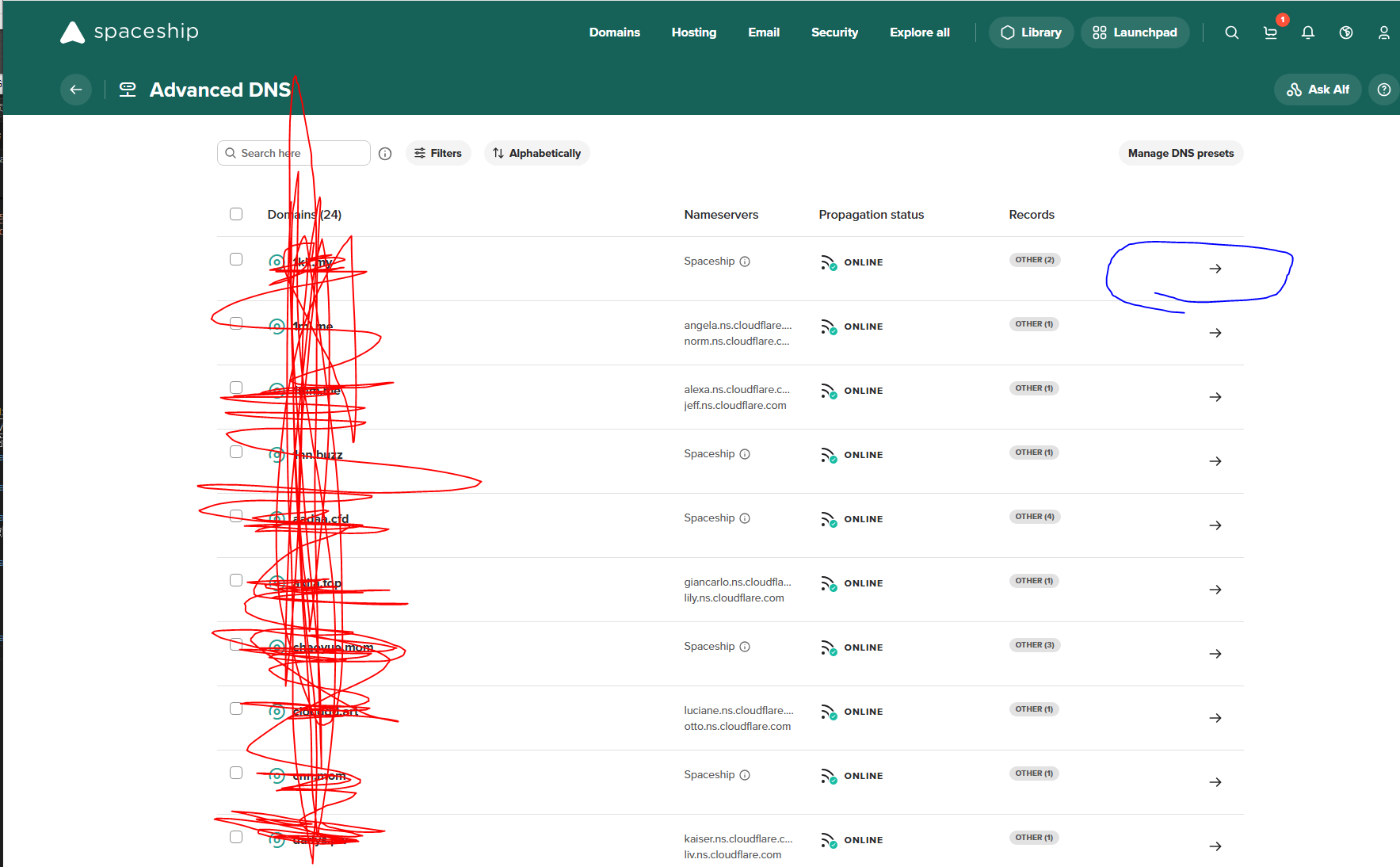Click the Ask Alf button
The image size is (1400, 867).
1318,90
